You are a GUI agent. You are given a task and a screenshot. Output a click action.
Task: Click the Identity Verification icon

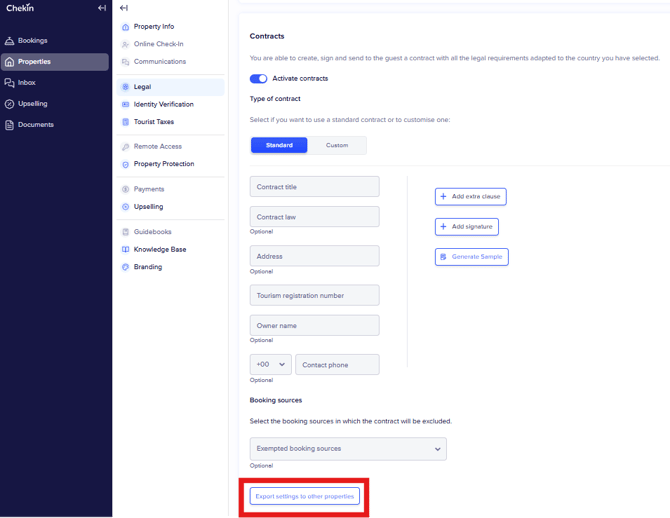(x=125, y=104)
